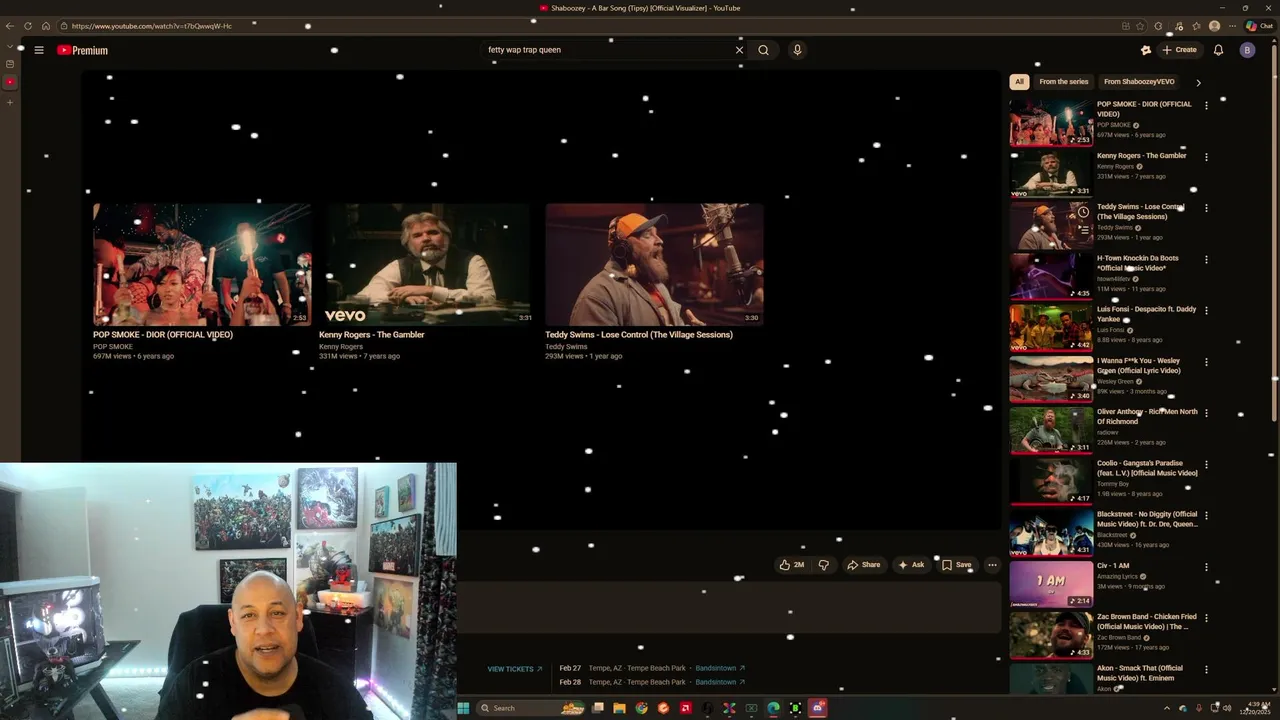Expand the vertical tabs chevron
The width and height of the screenshot is (1280, 720).
(x=10, y=46)
